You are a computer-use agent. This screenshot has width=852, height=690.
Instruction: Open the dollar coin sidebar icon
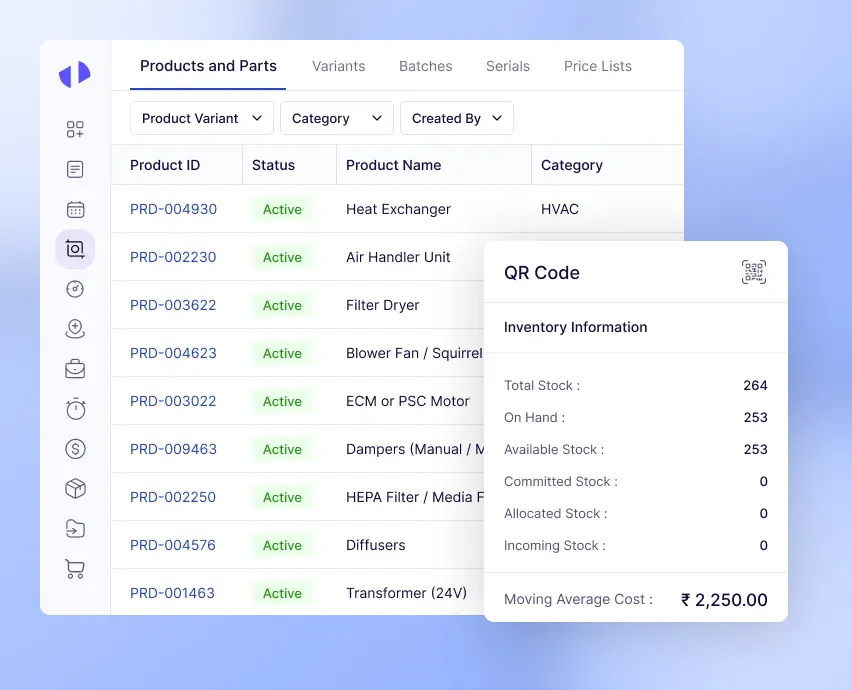tap(75, 449)
